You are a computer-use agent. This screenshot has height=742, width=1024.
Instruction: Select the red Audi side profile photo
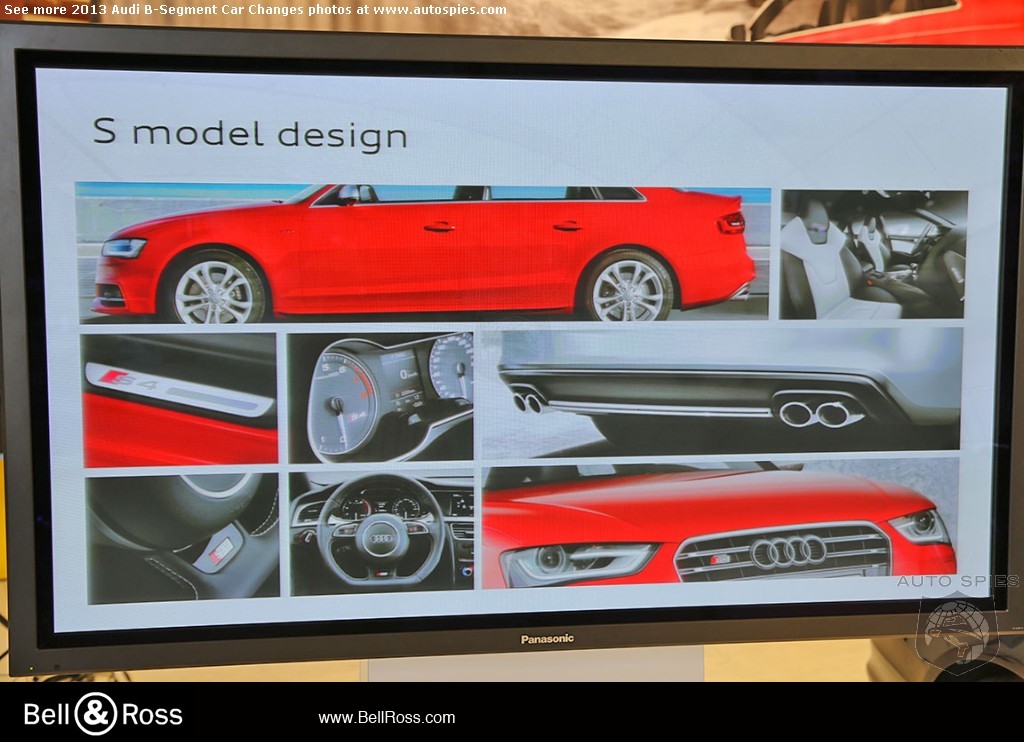[x=423, y=253]
